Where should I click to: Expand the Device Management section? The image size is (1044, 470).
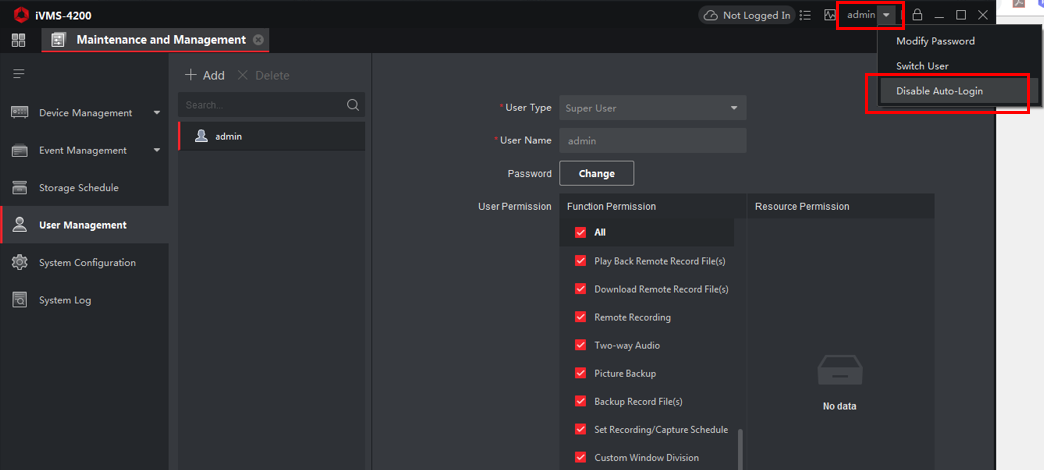[156, 113]
